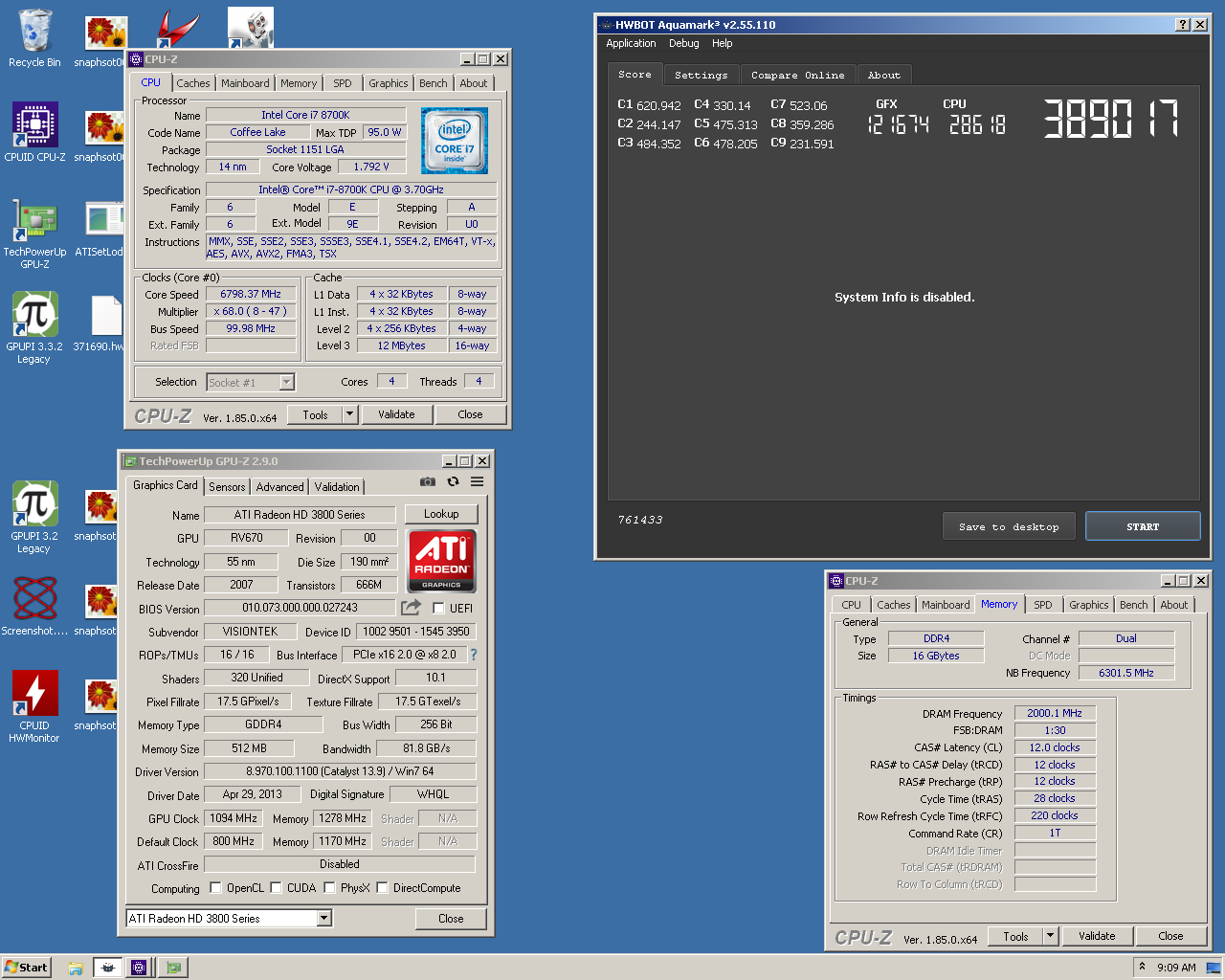Open the Windows Start button
The image size is (1225, 980).
click(26, 968)
